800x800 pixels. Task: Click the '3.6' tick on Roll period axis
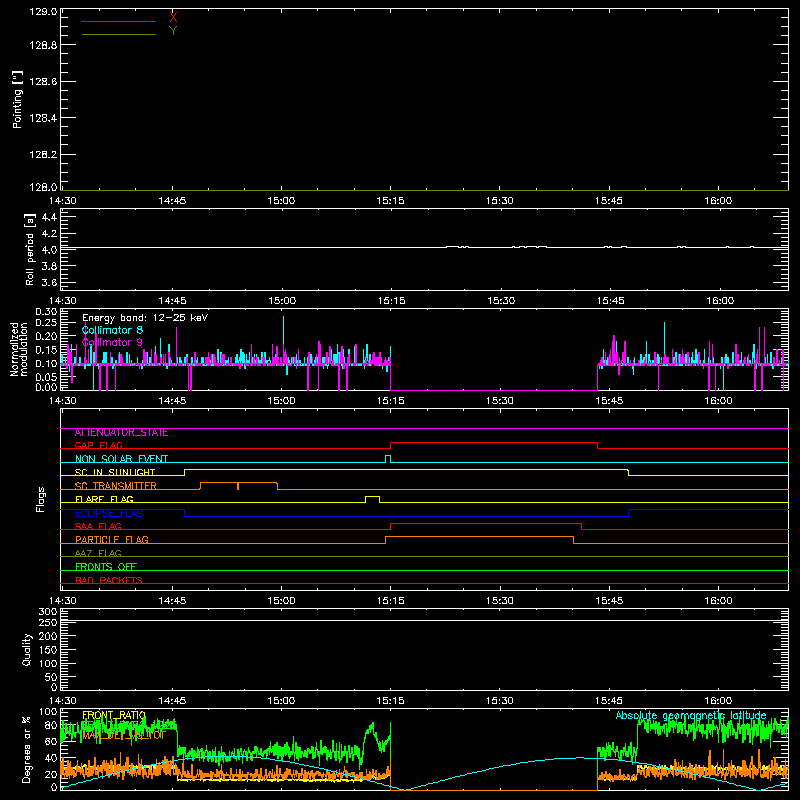(49, 282)
